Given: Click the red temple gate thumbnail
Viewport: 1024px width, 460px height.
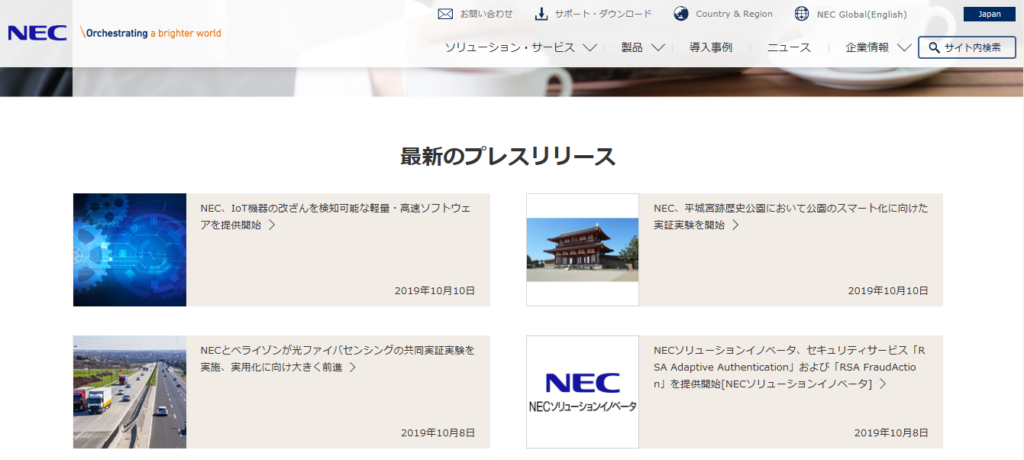Looking at the screenshot, I should click(x=583, y=250).
